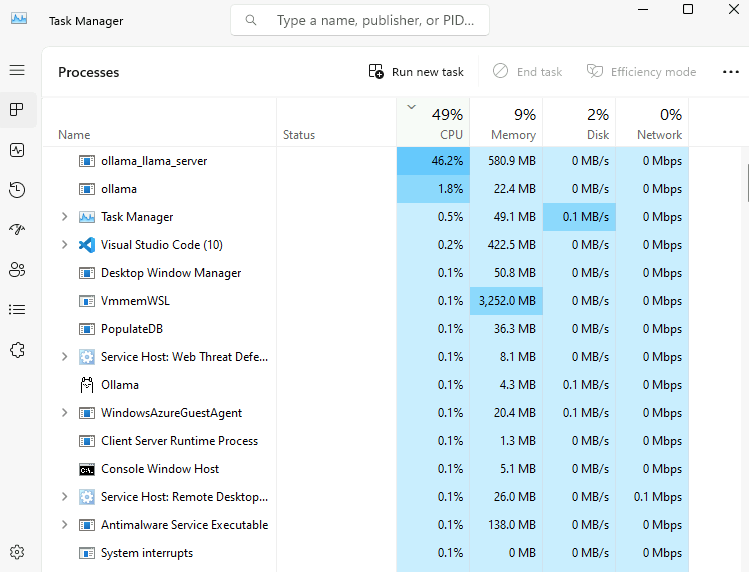Click the Service Host Remote Desktop gear icon
The width and height of the screenshot is (749, 572).
coord(87,497)
